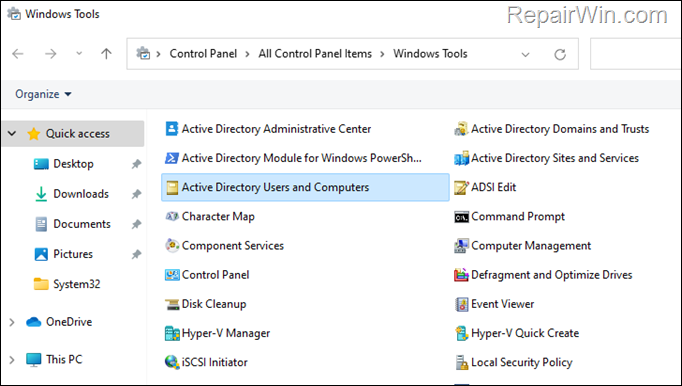Select the Event Viewer label

click(x=502, y=304)
